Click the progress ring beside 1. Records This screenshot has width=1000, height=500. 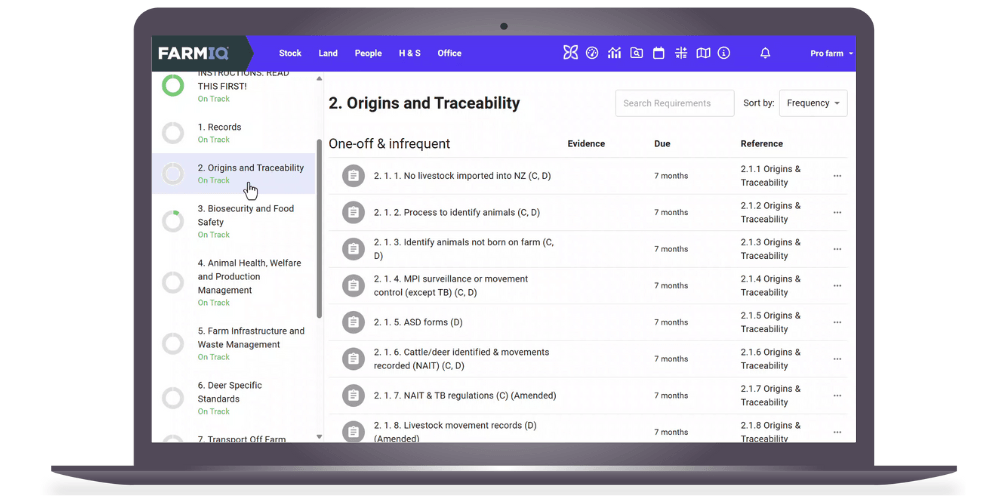[173, 133]
